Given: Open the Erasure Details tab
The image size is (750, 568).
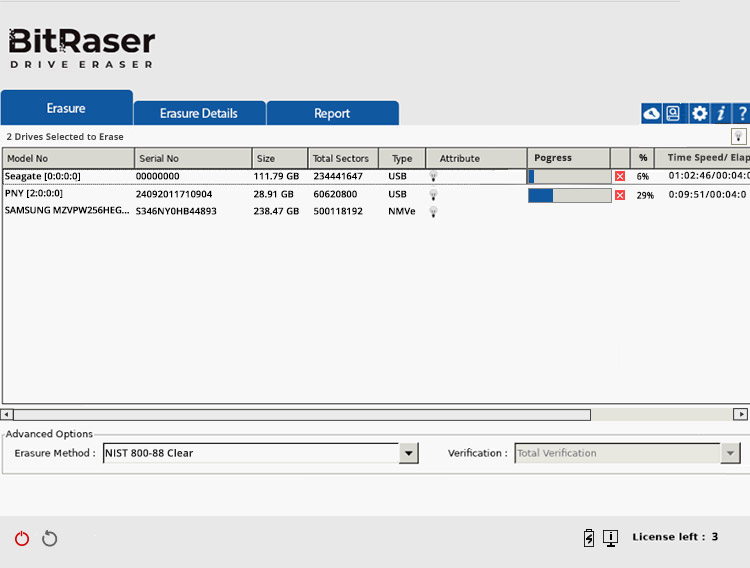Looking at the screenshot, I should coord(199,113).
